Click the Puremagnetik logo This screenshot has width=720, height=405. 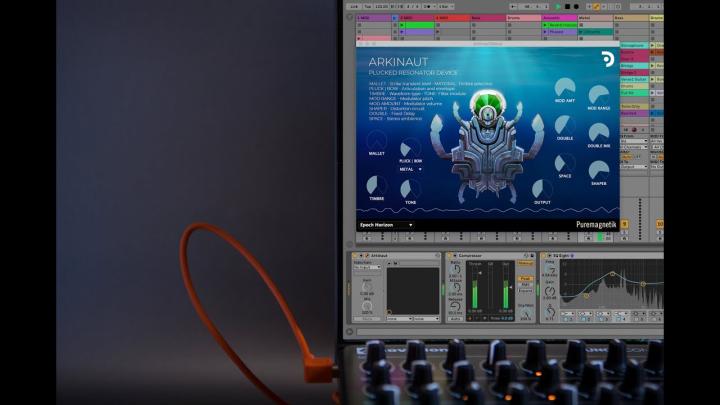(596, 225)
